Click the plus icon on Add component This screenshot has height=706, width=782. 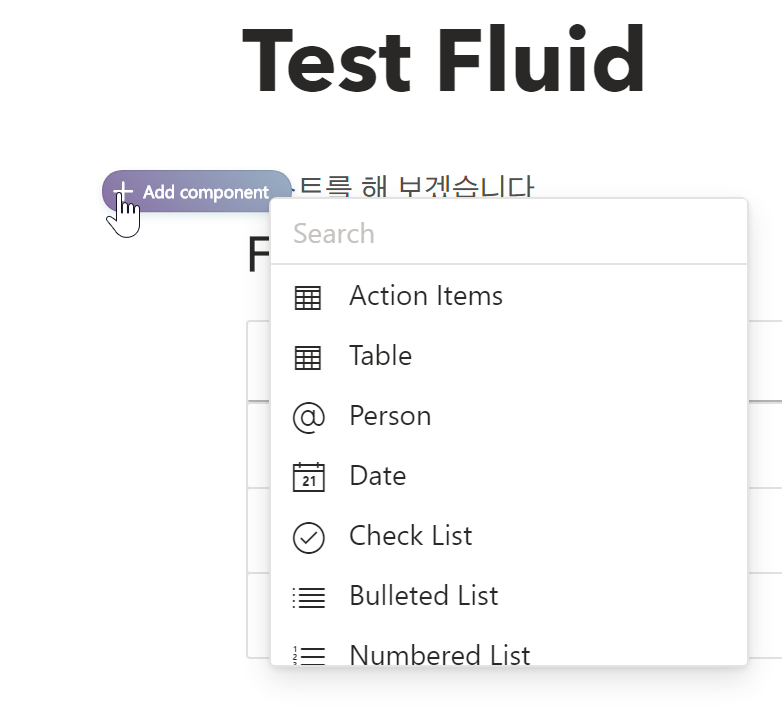[x=122, y=191]
